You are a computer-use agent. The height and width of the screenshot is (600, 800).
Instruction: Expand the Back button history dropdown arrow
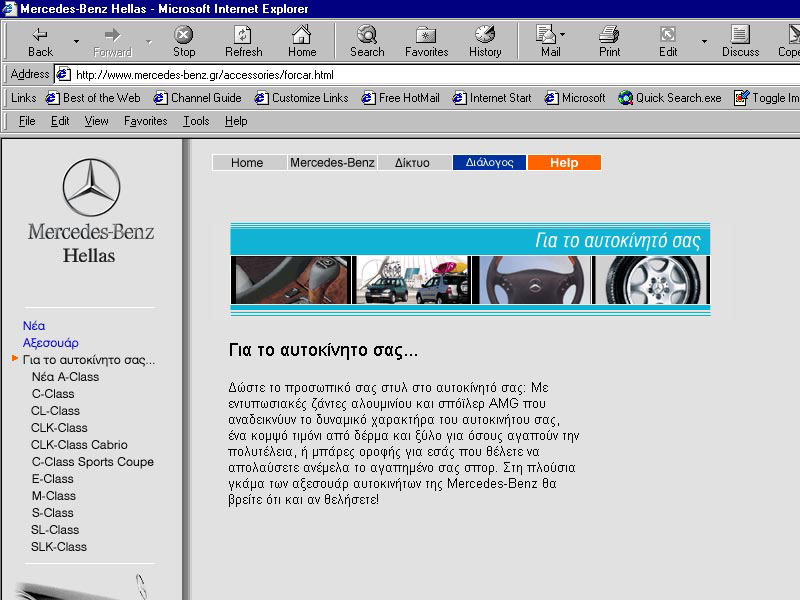(76, 42)
